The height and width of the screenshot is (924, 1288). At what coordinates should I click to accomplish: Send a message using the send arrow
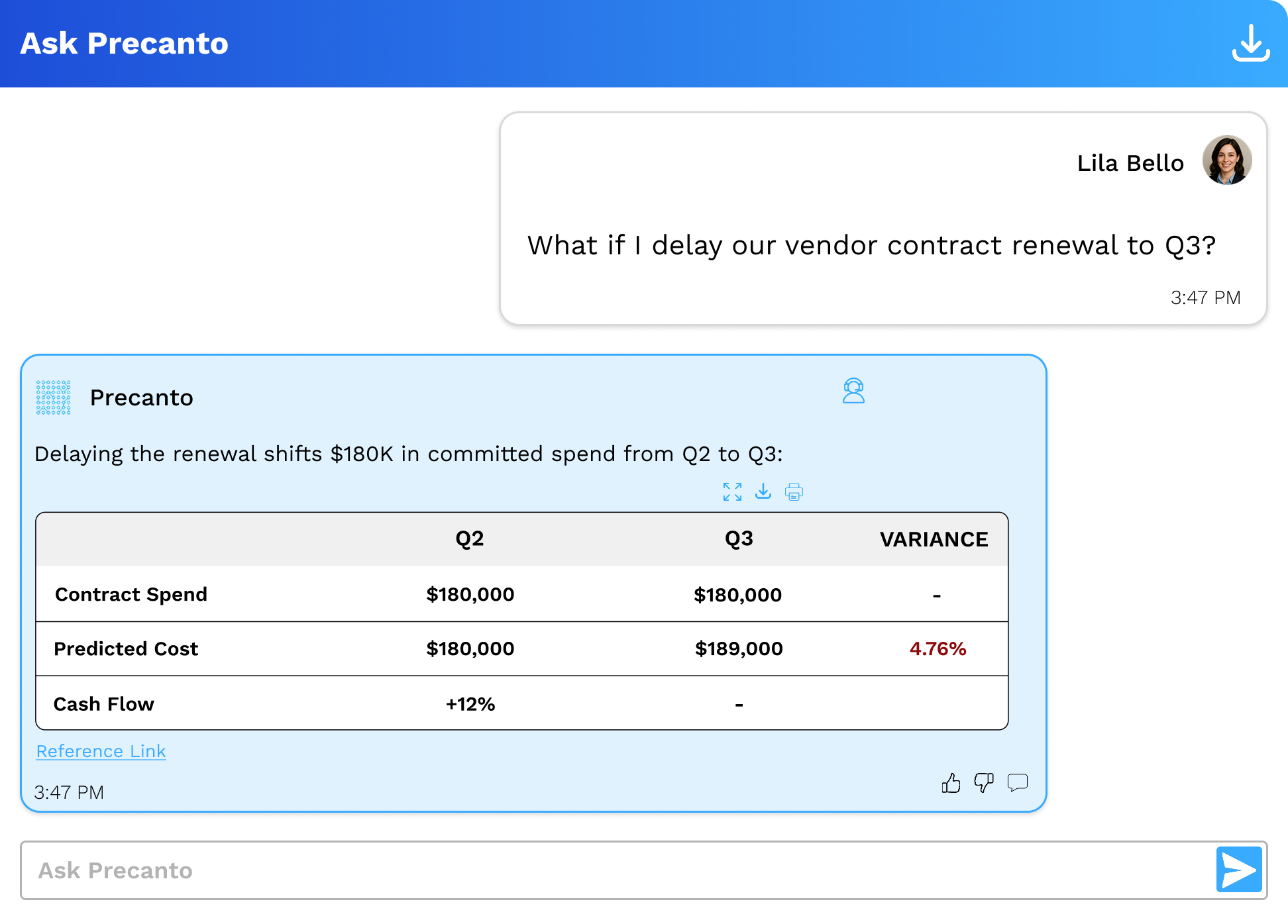click(x=1238, y=870)
